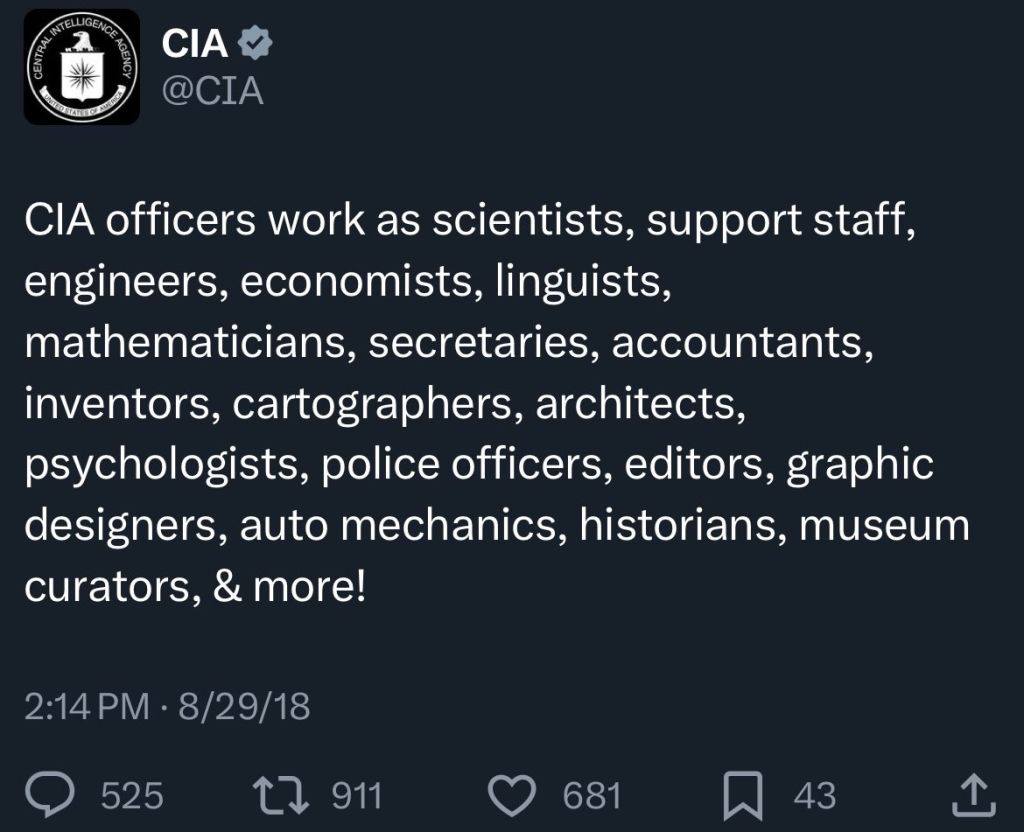
Task: Click the 43 bookmarks count
Action: [x=815, y=795]
